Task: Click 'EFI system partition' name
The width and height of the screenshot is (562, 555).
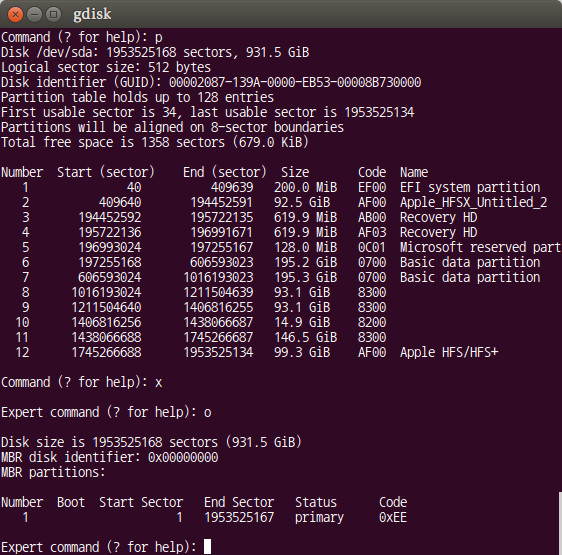Action: pos(470,188)
